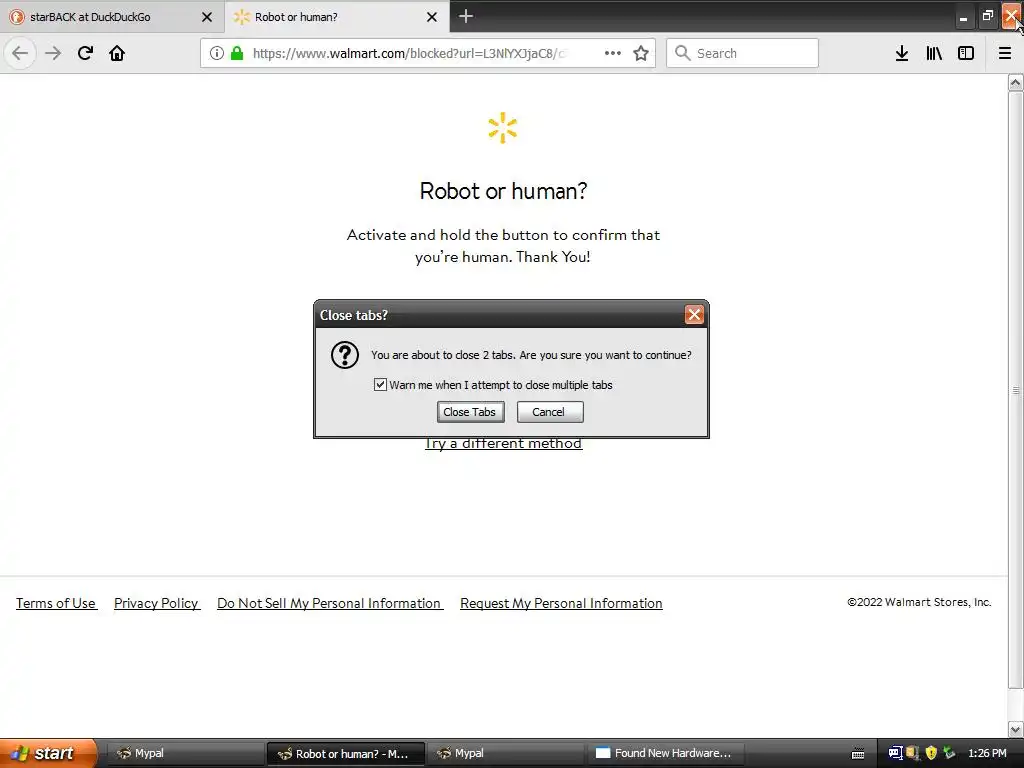Restore down the browser window
This screenshot has width=1024, height=768.
(987, 16)
